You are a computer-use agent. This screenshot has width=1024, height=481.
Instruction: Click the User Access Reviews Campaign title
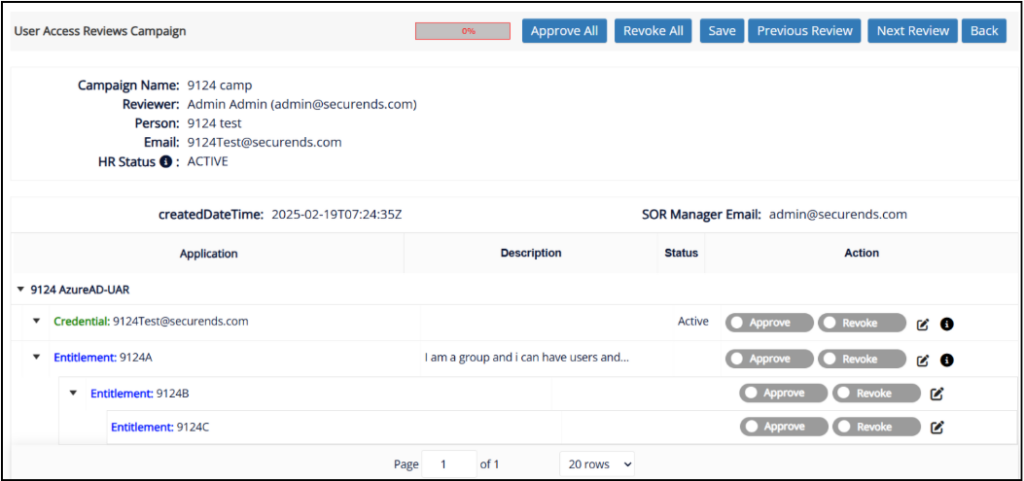click(100, 31)
